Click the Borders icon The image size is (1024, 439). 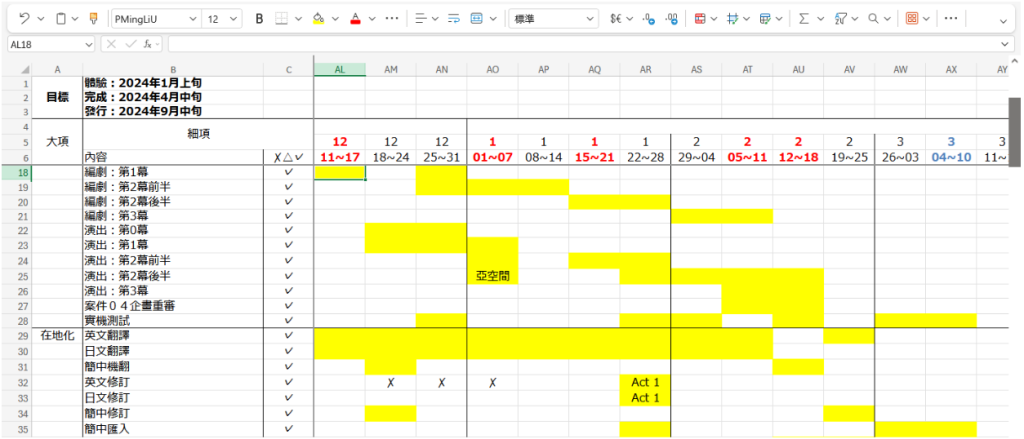click(282, 18)
